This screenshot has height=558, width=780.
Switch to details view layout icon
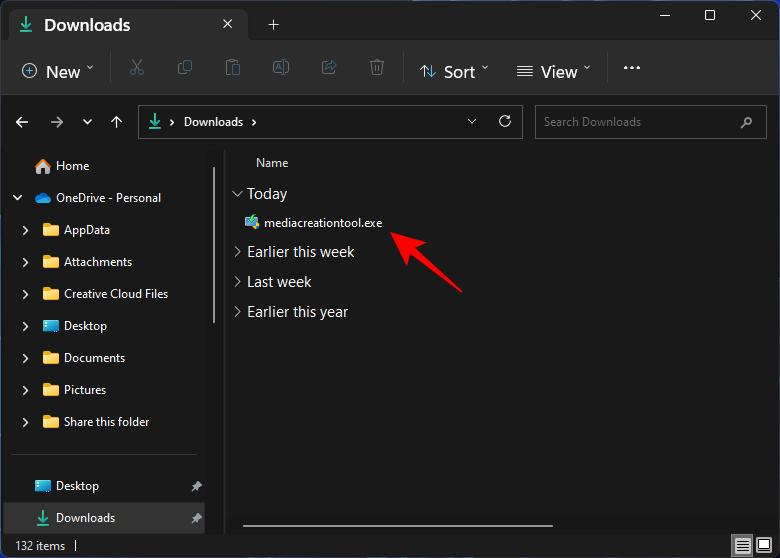743,546
